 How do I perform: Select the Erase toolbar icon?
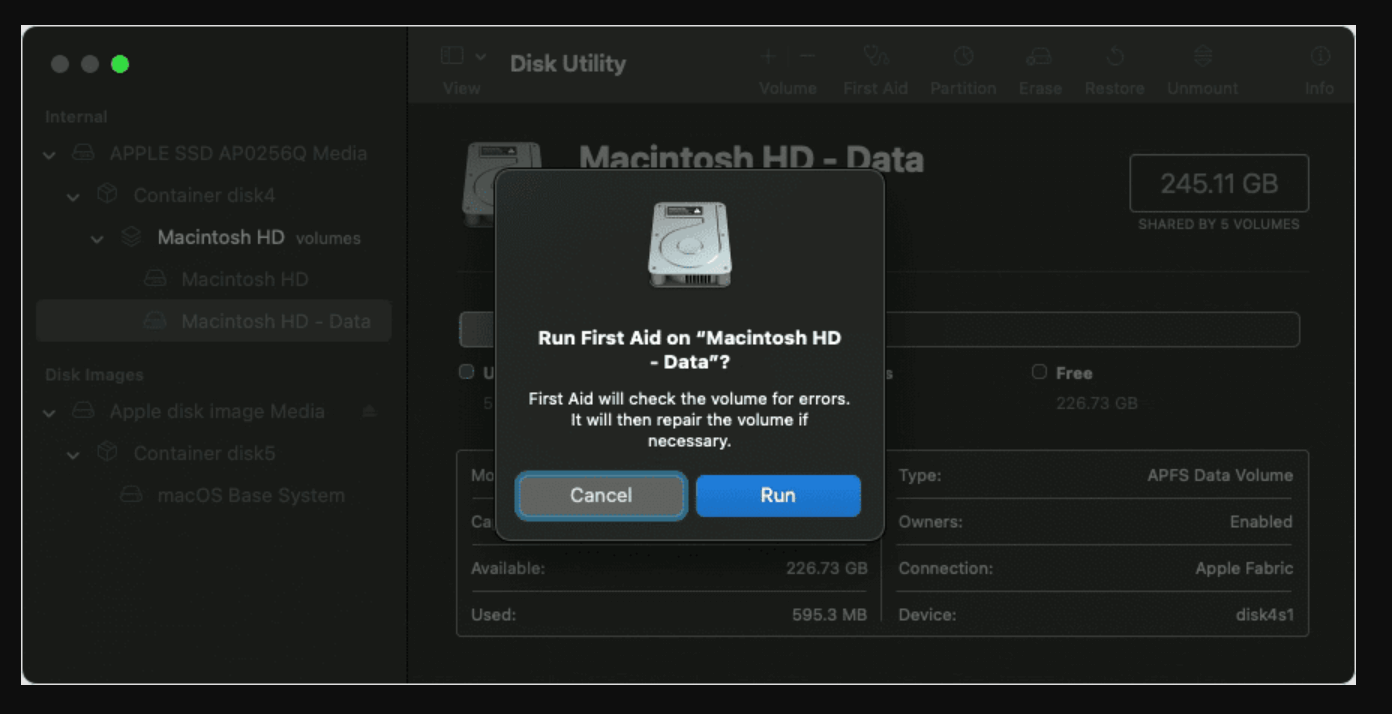click(x=1040, y=60)
